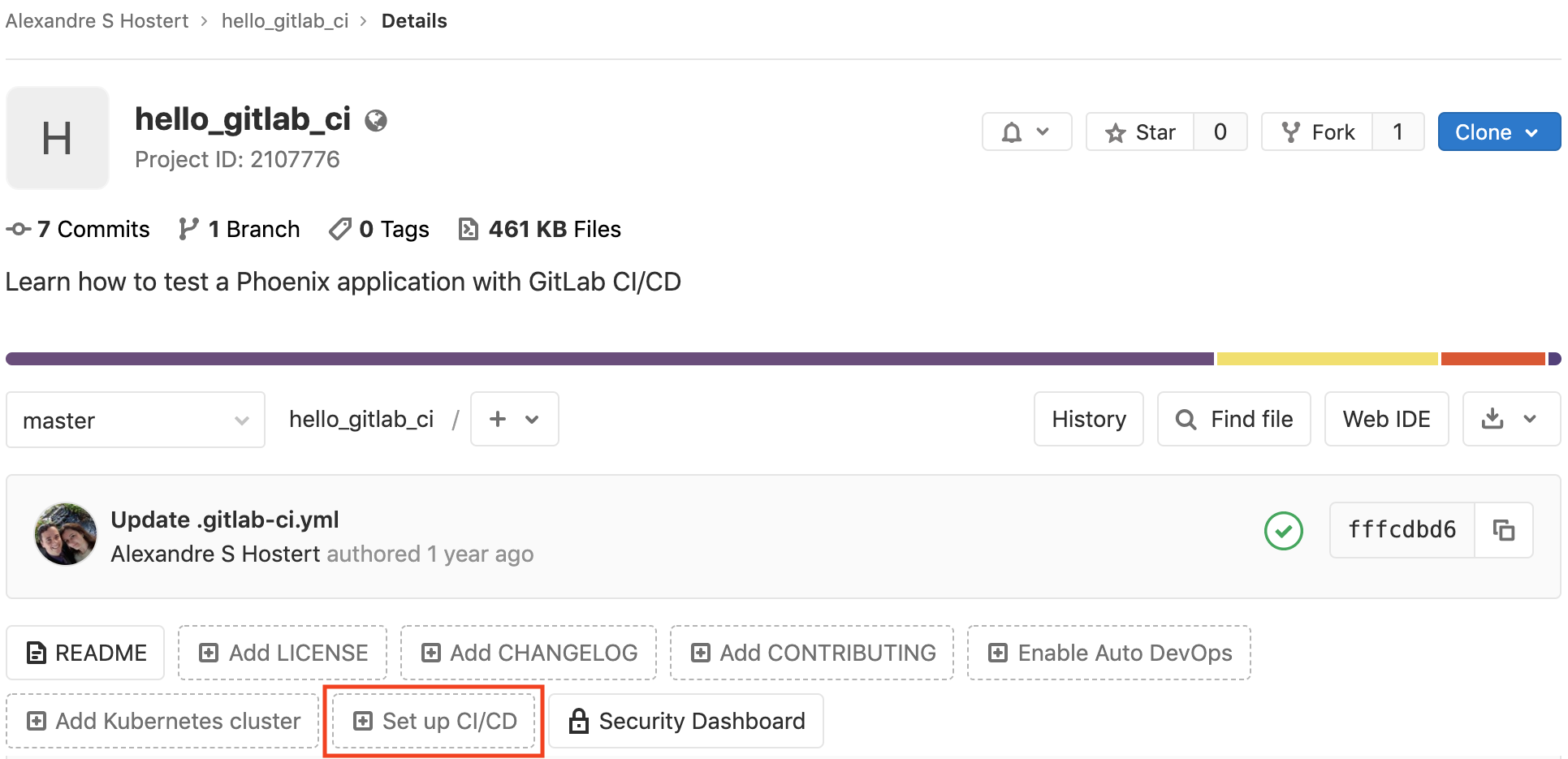Open the Security Dashboard
This screenshot has width=1568, height=759.
coord(686,721)
